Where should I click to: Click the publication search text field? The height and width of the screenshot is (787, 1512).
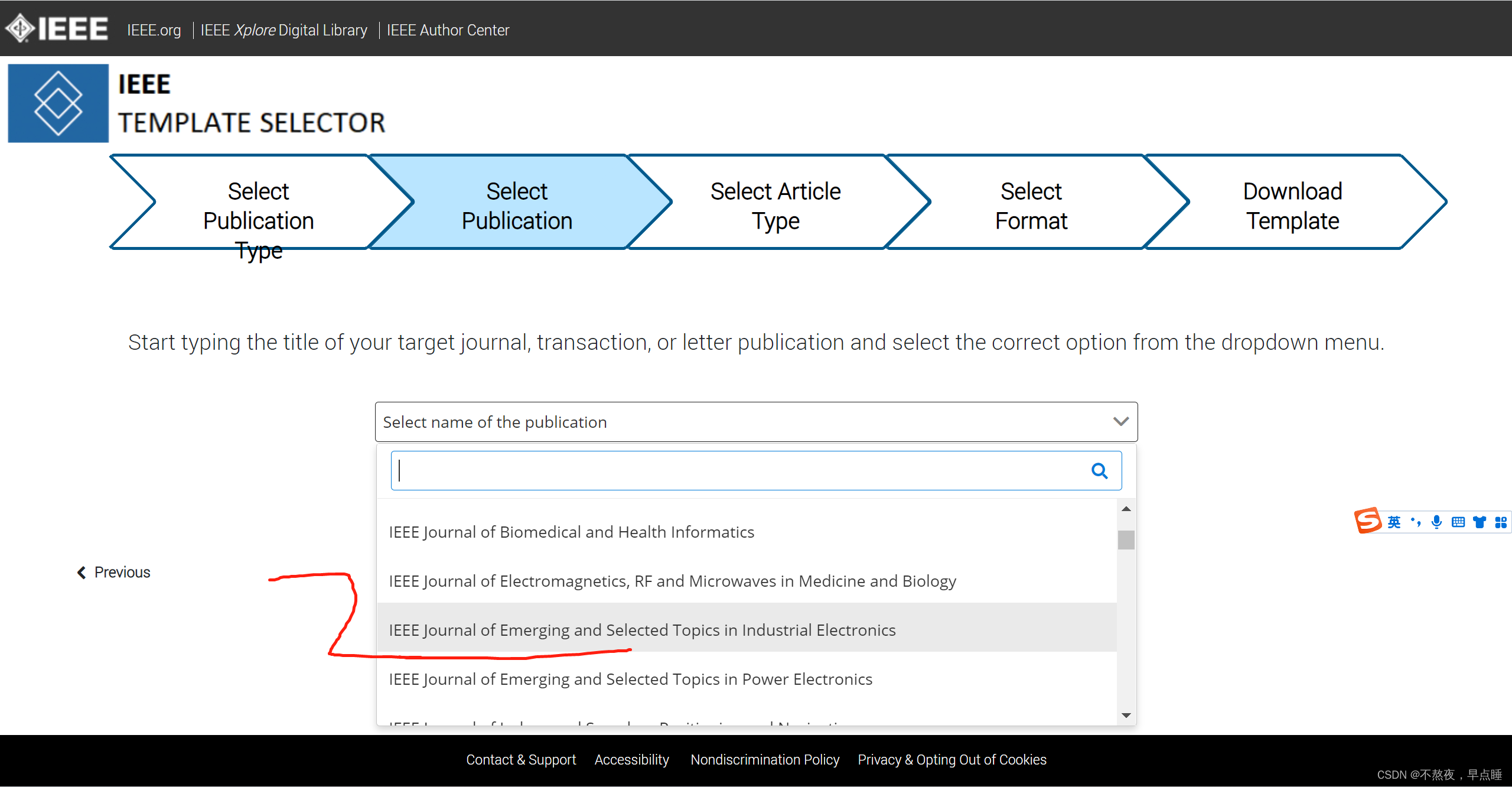(x=738, y=471)
